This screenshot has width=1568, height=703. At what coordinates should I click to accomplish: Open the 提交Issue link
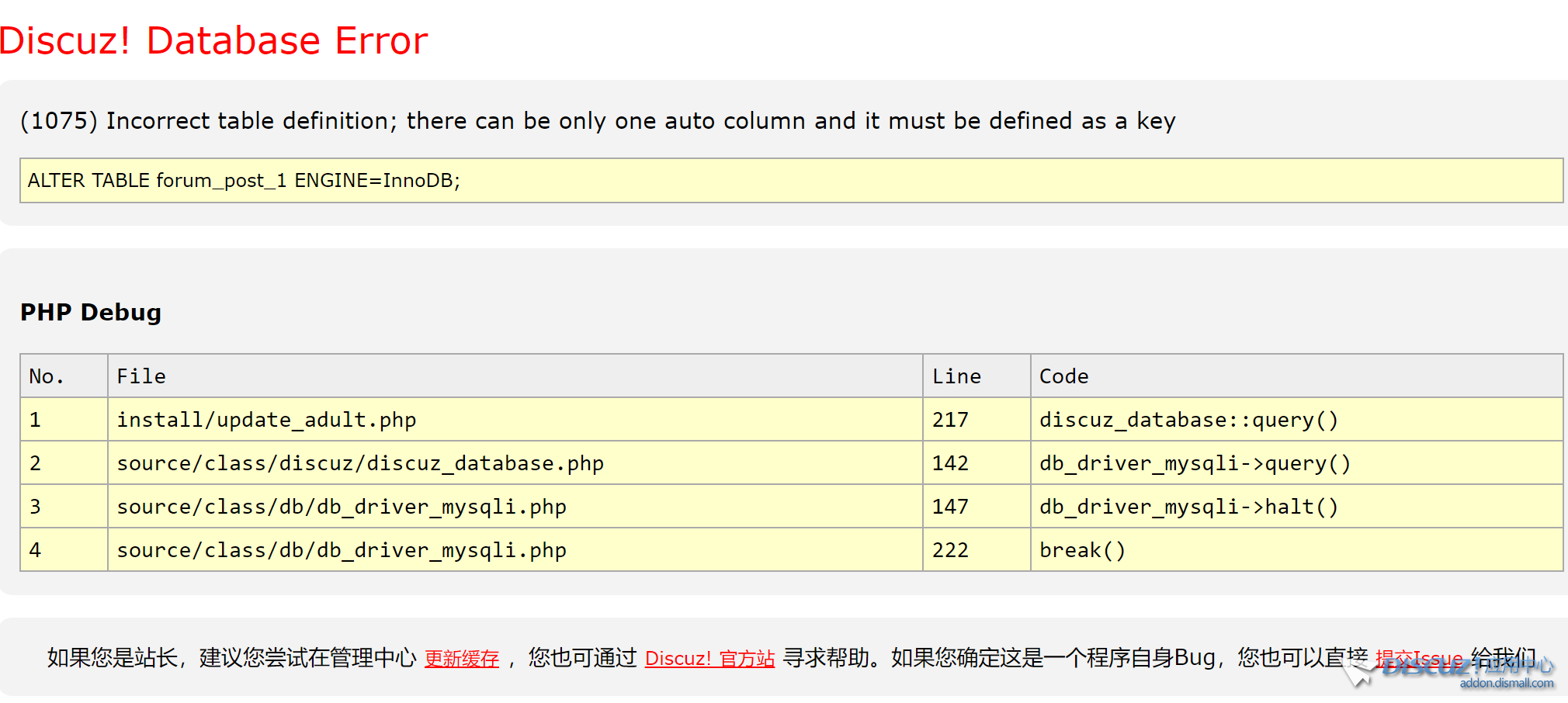pos(1417,657)
